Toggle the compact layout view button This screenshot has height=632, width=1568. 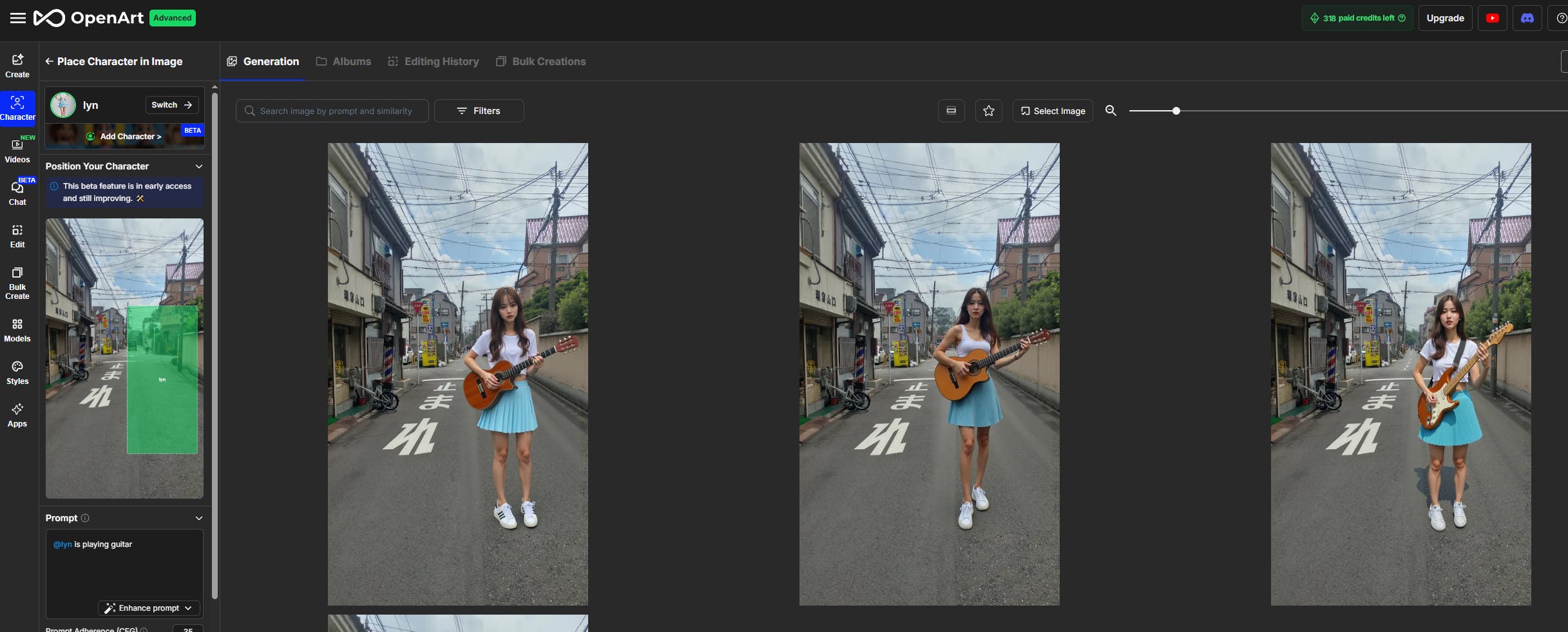pyautogui.click(x=951, y=111)
